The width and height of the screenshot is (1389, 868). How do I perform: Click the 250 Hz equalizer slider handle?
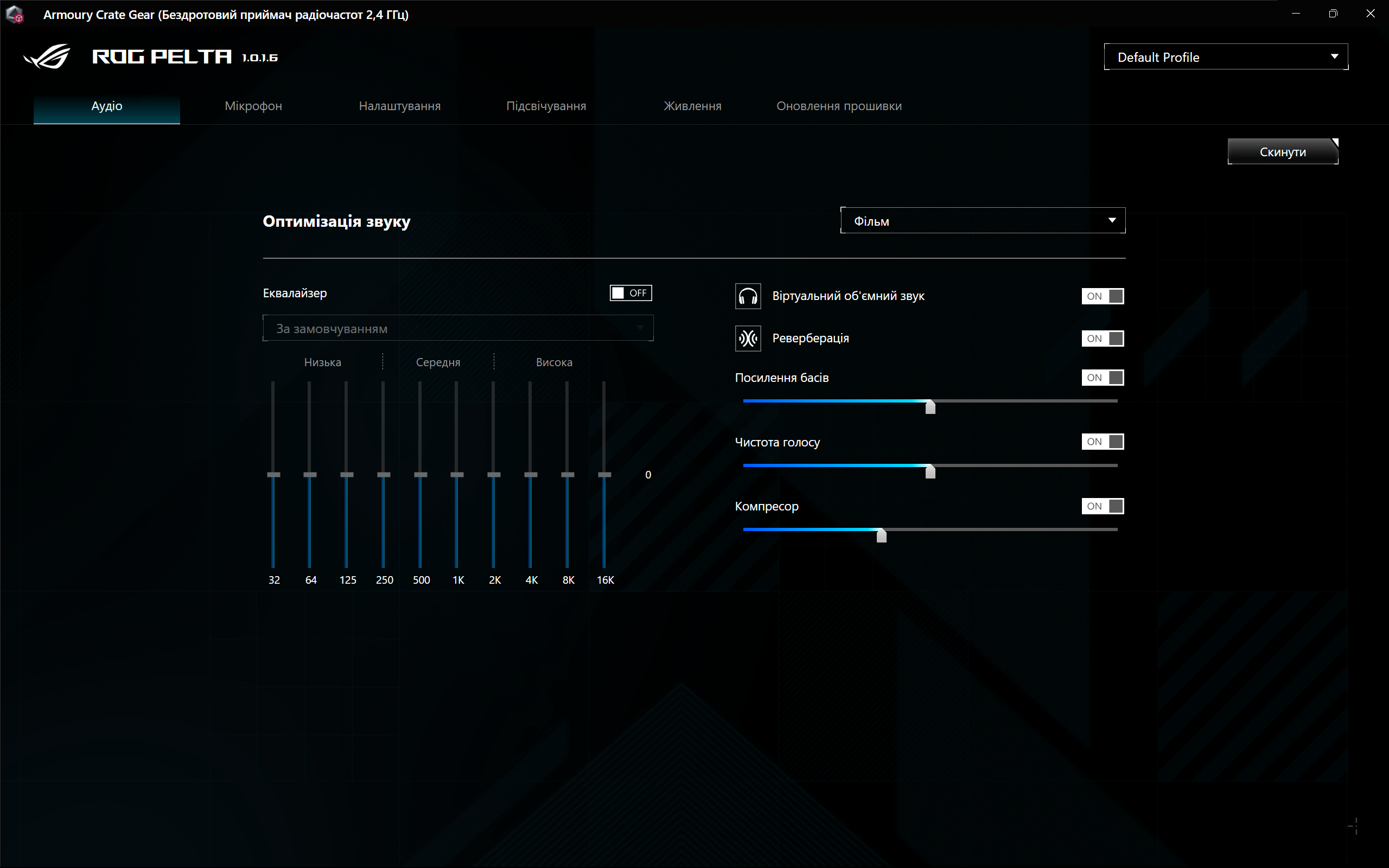384,475
